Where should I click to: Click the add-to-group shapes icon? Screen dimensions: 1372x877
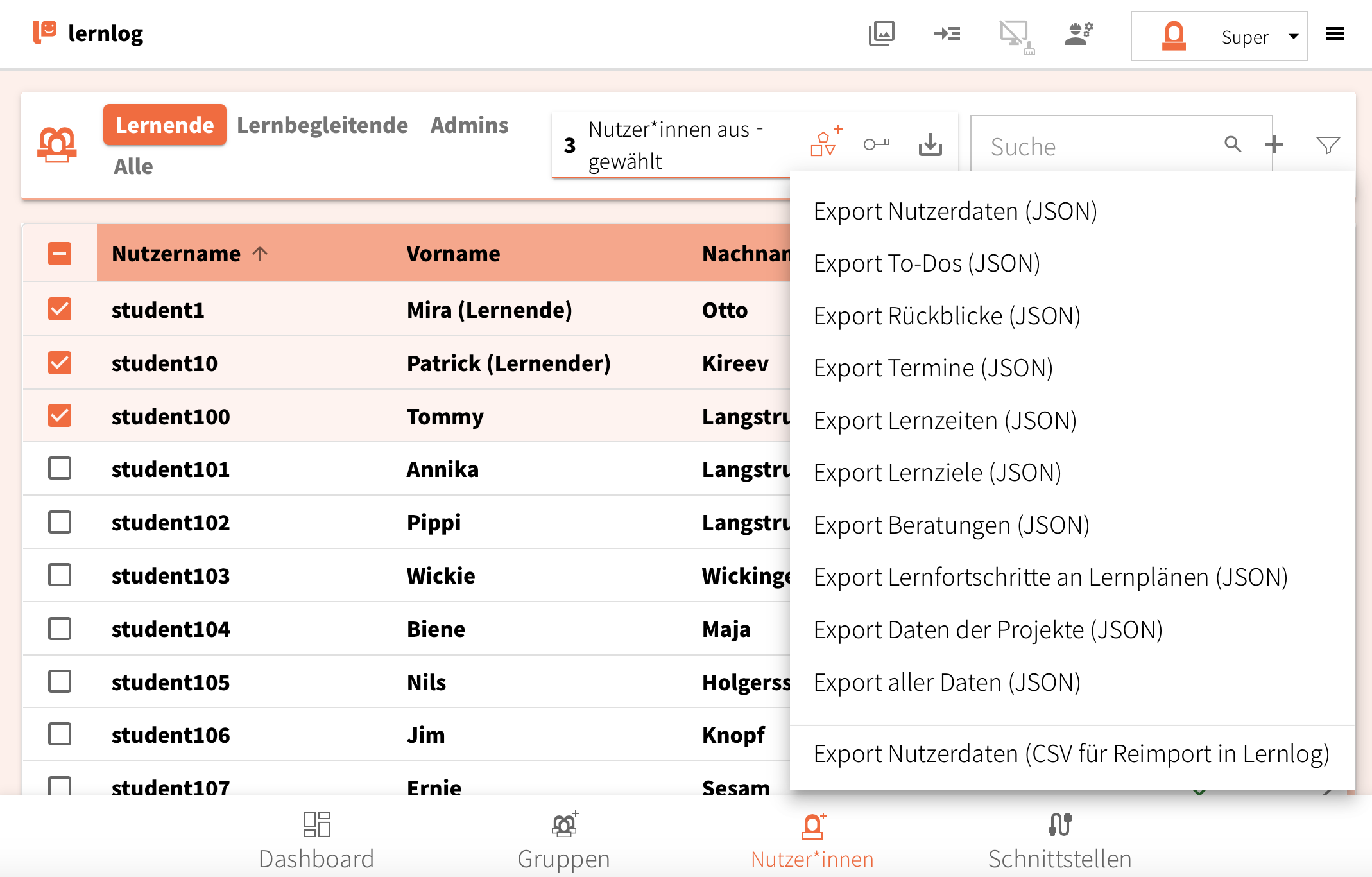tap(826, 141)
